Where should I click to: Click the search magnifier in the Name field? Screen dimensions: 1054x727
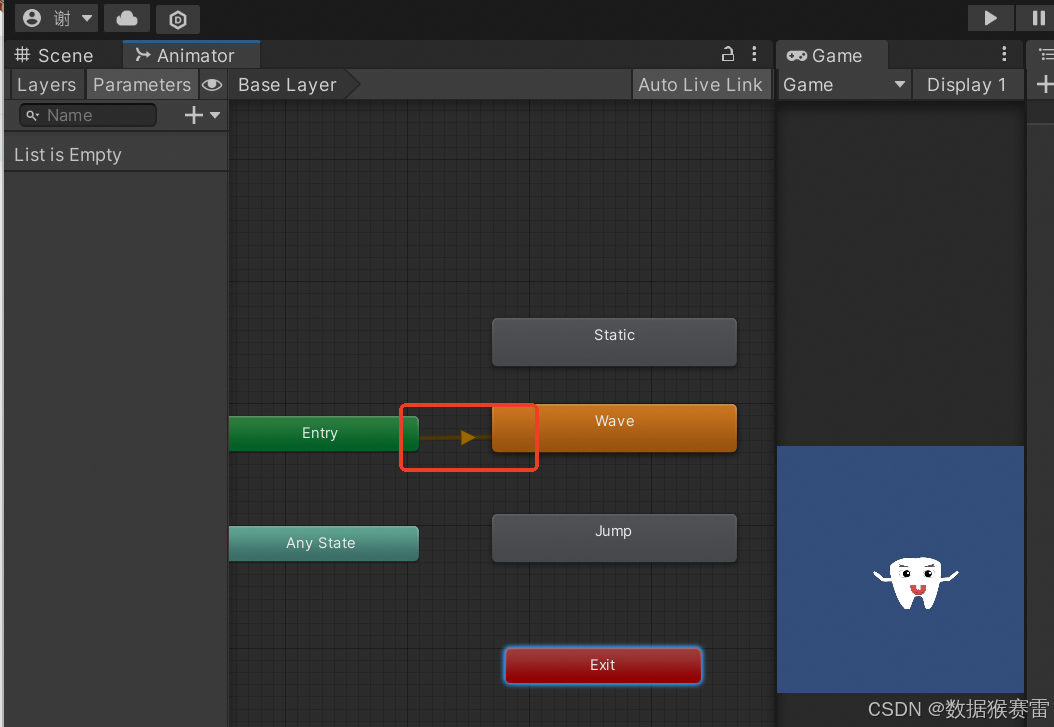(x=30, y=115)
